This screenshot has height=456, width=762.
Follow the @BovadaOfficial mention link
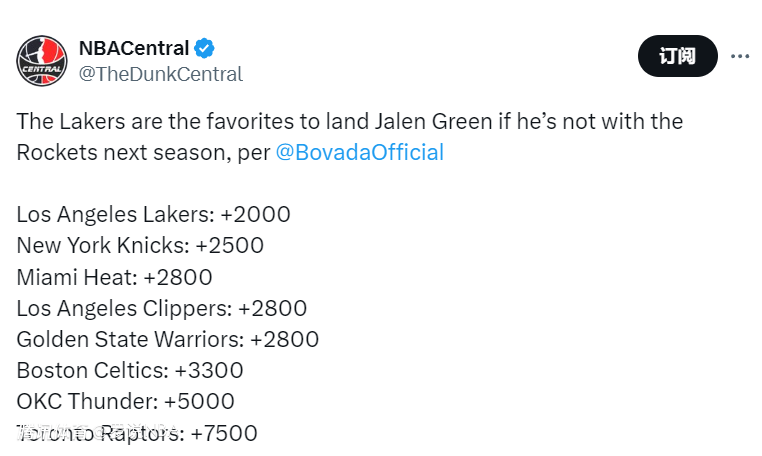click(359, 153)
